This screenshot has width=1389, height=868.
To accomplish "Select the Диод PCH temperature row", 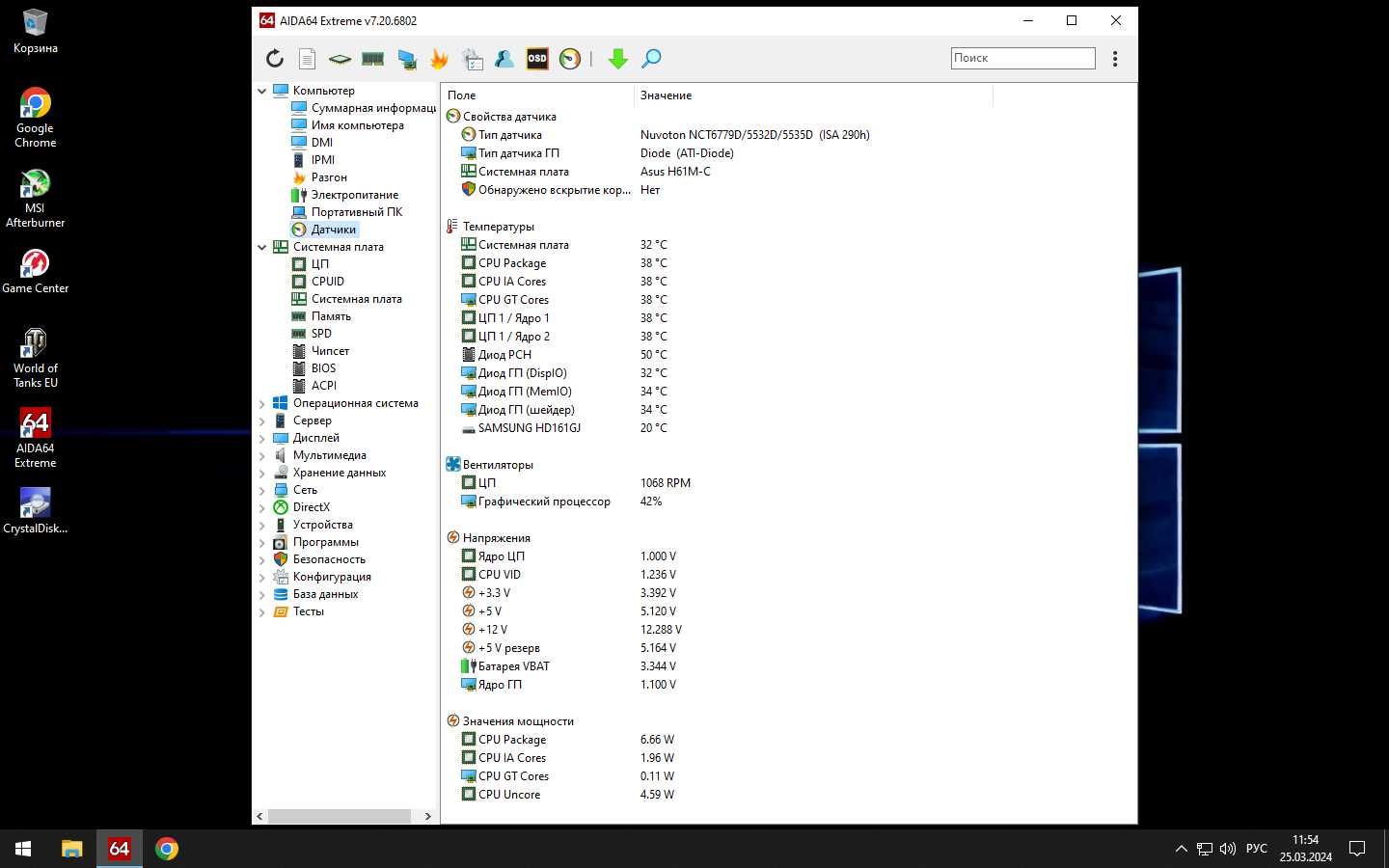I will [x=788, y=355].
